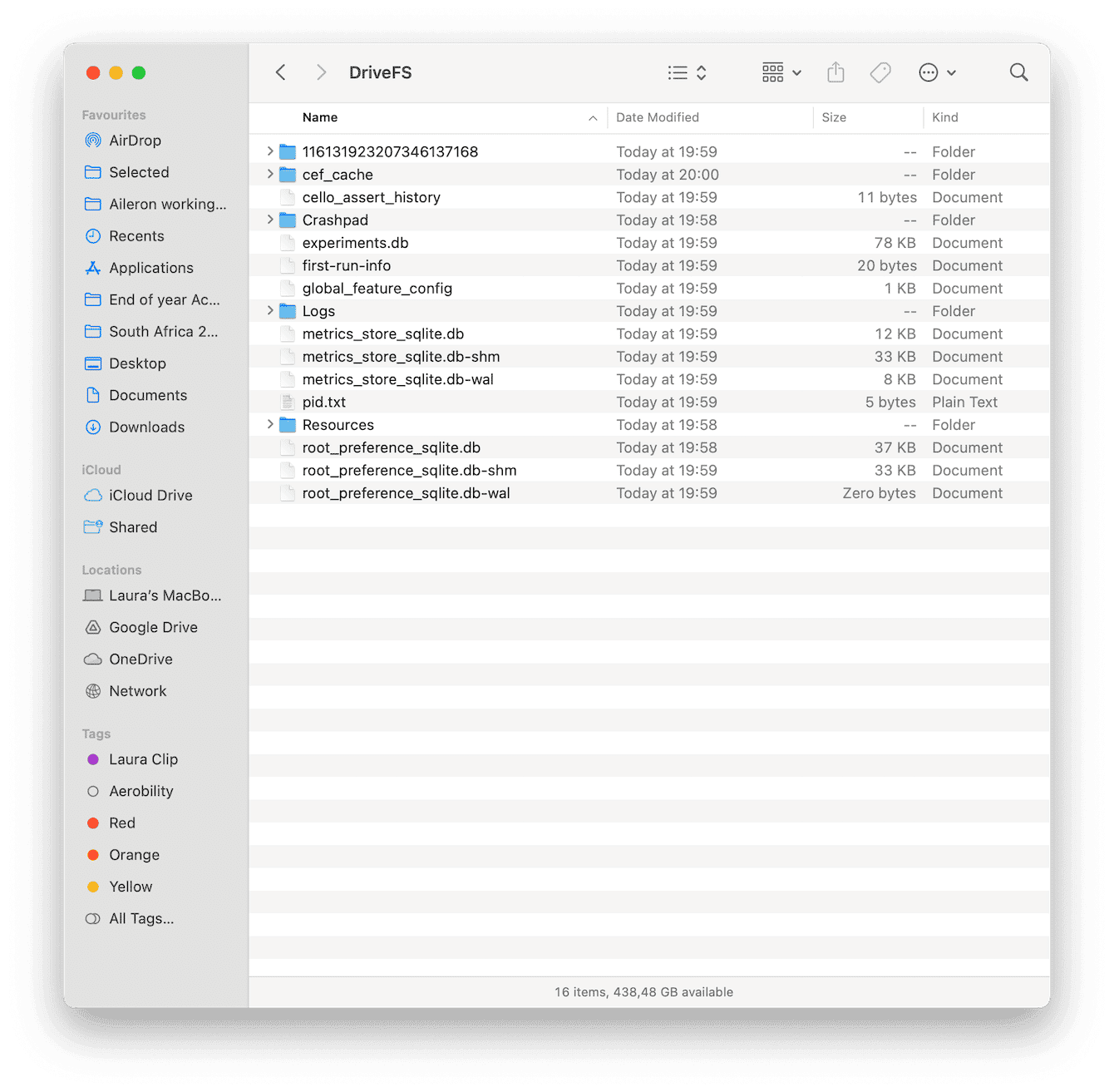
Task: Open the view options dropdown
Action: tap(687, 72)
